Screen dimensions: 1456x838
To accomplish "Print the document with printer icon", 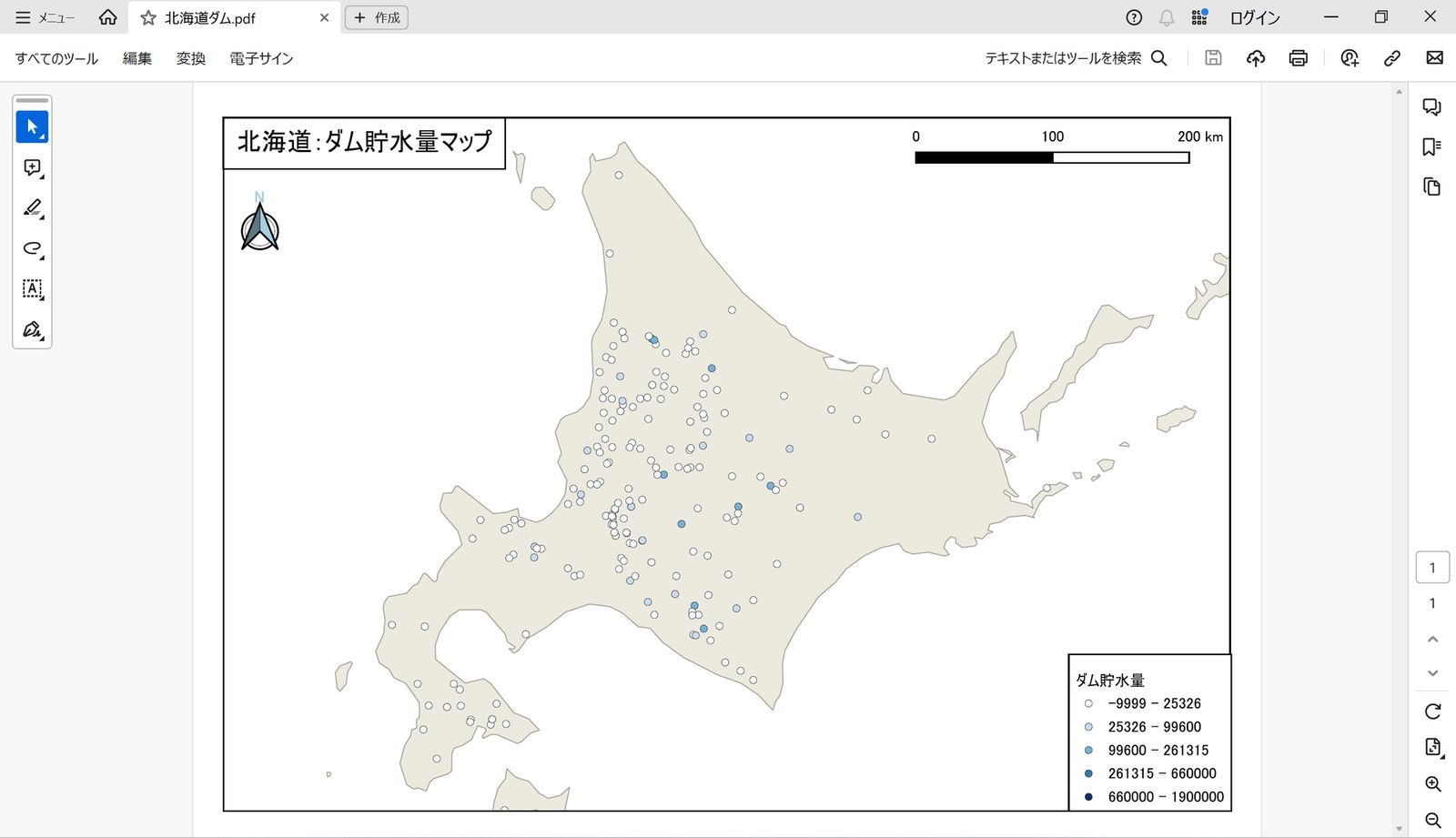I will click(1299, 58).
